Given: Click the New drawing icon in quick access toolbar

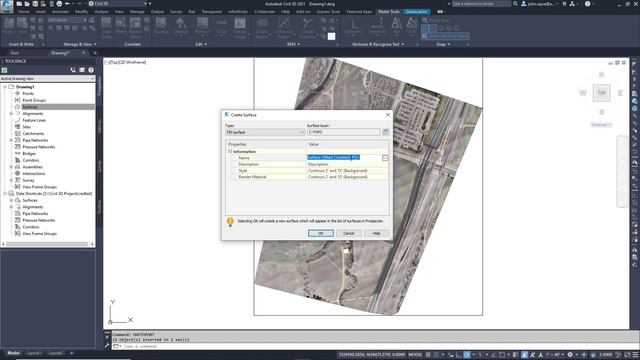Looking at the screenshot, I should tap(19, 4).
